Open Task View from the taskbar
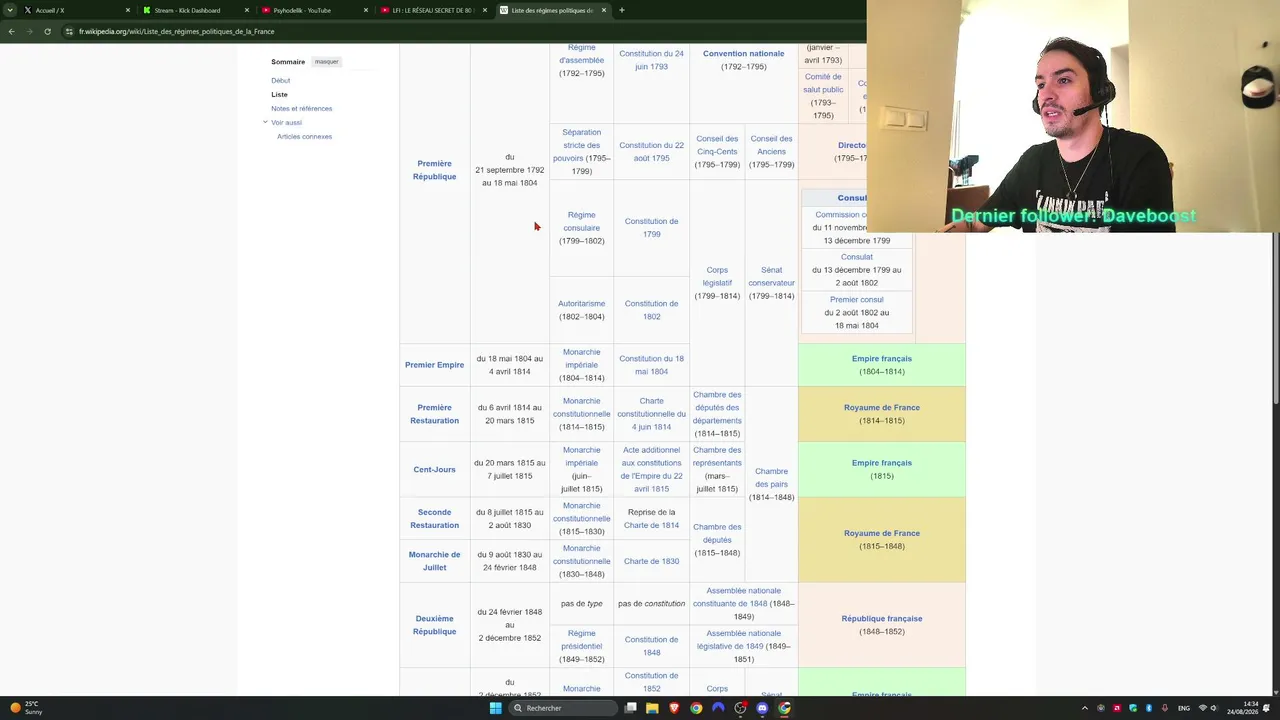1280x720 pixels. tap(630, 708)
